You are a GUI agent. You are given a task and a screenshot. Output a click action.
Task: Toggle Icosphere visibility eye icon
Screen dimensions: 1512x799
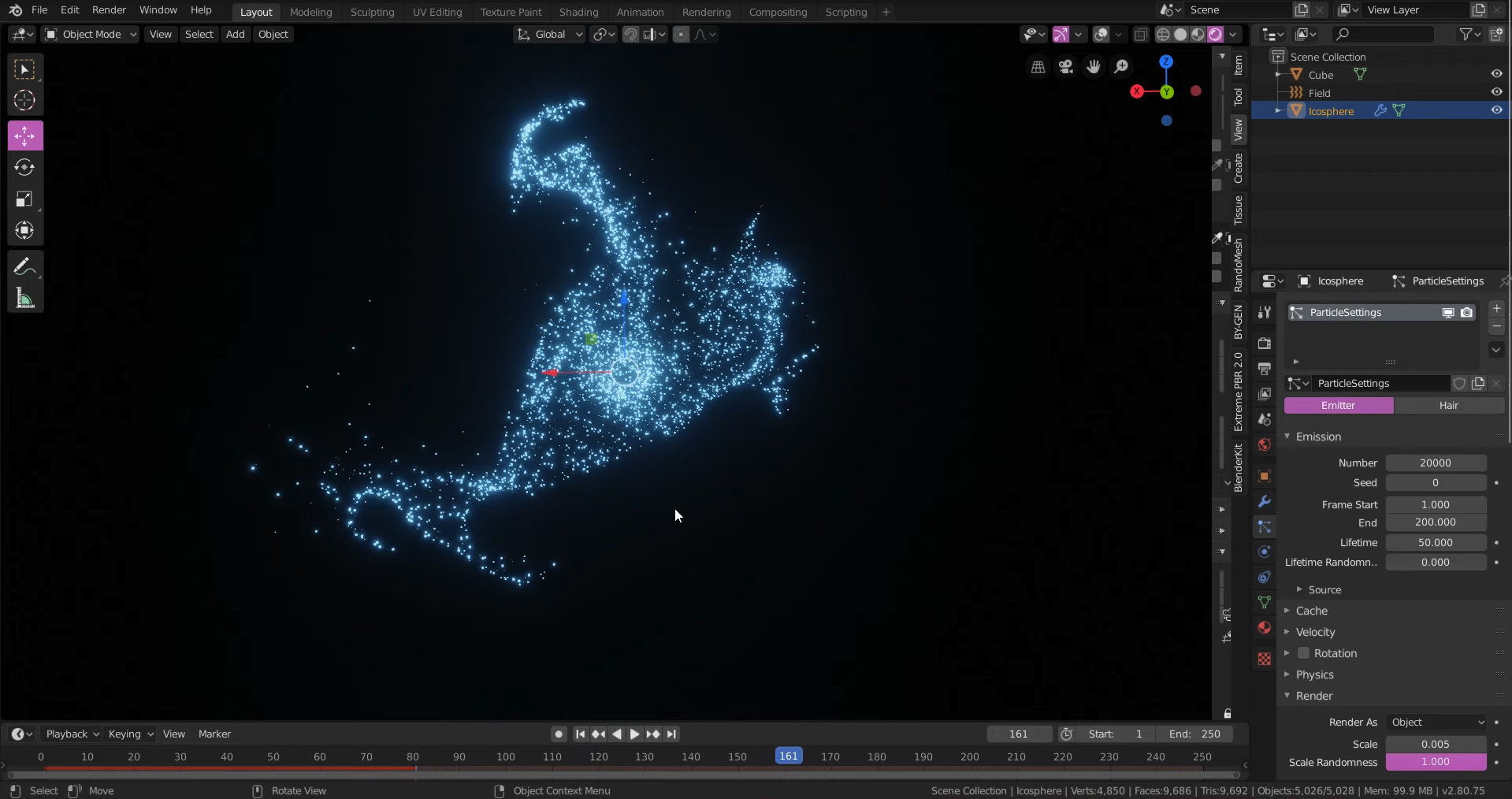pos(1496,111)
